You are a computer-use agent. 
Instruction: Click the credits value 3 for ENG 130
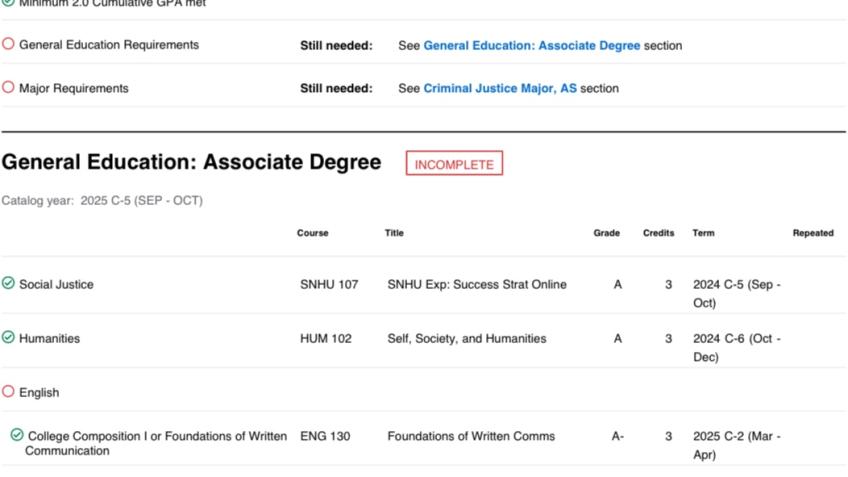pos(668,436)
